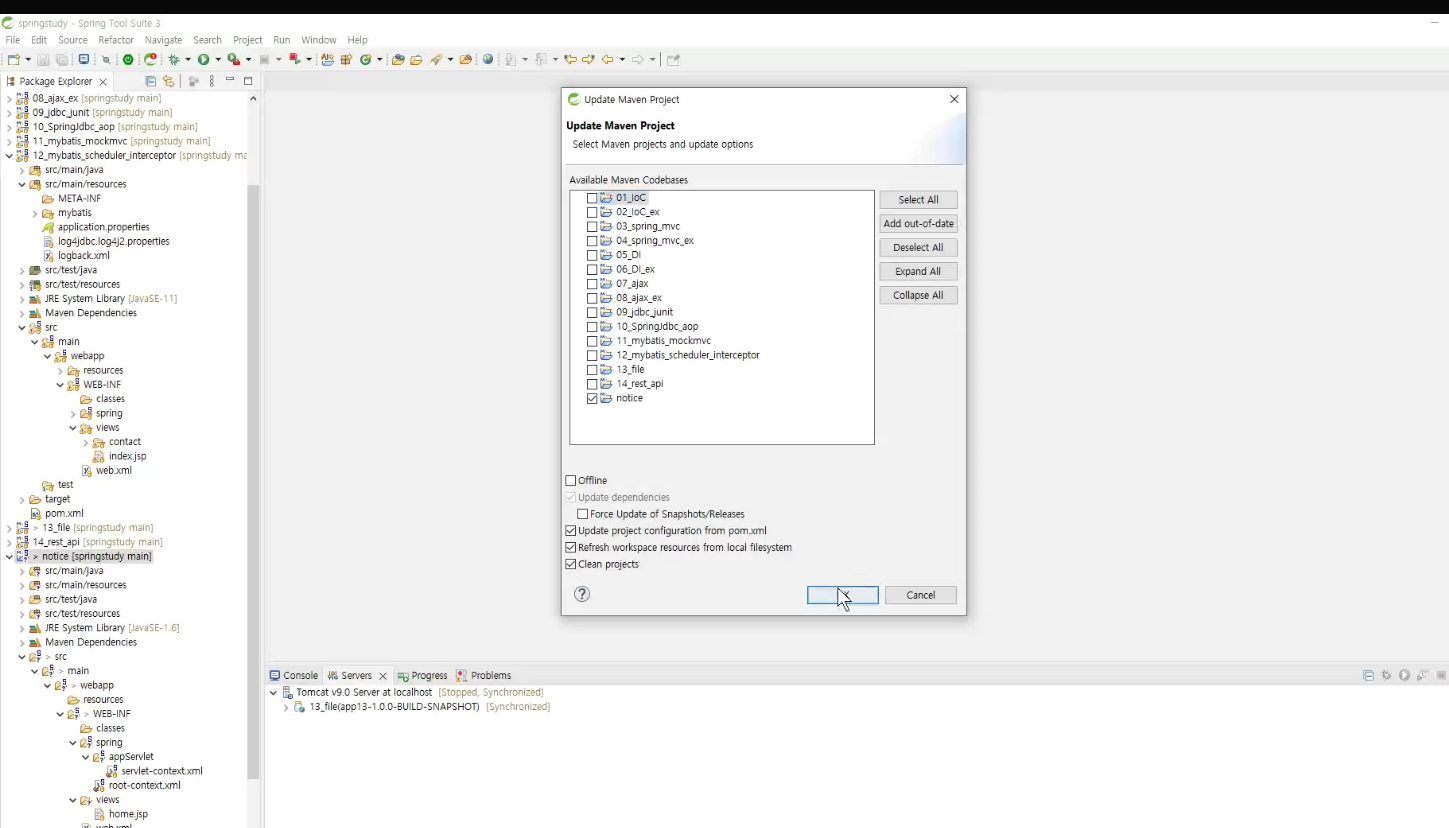Open the Refactor menu
This screenshot has height=828, width=1449.
(x=116, y=40)
